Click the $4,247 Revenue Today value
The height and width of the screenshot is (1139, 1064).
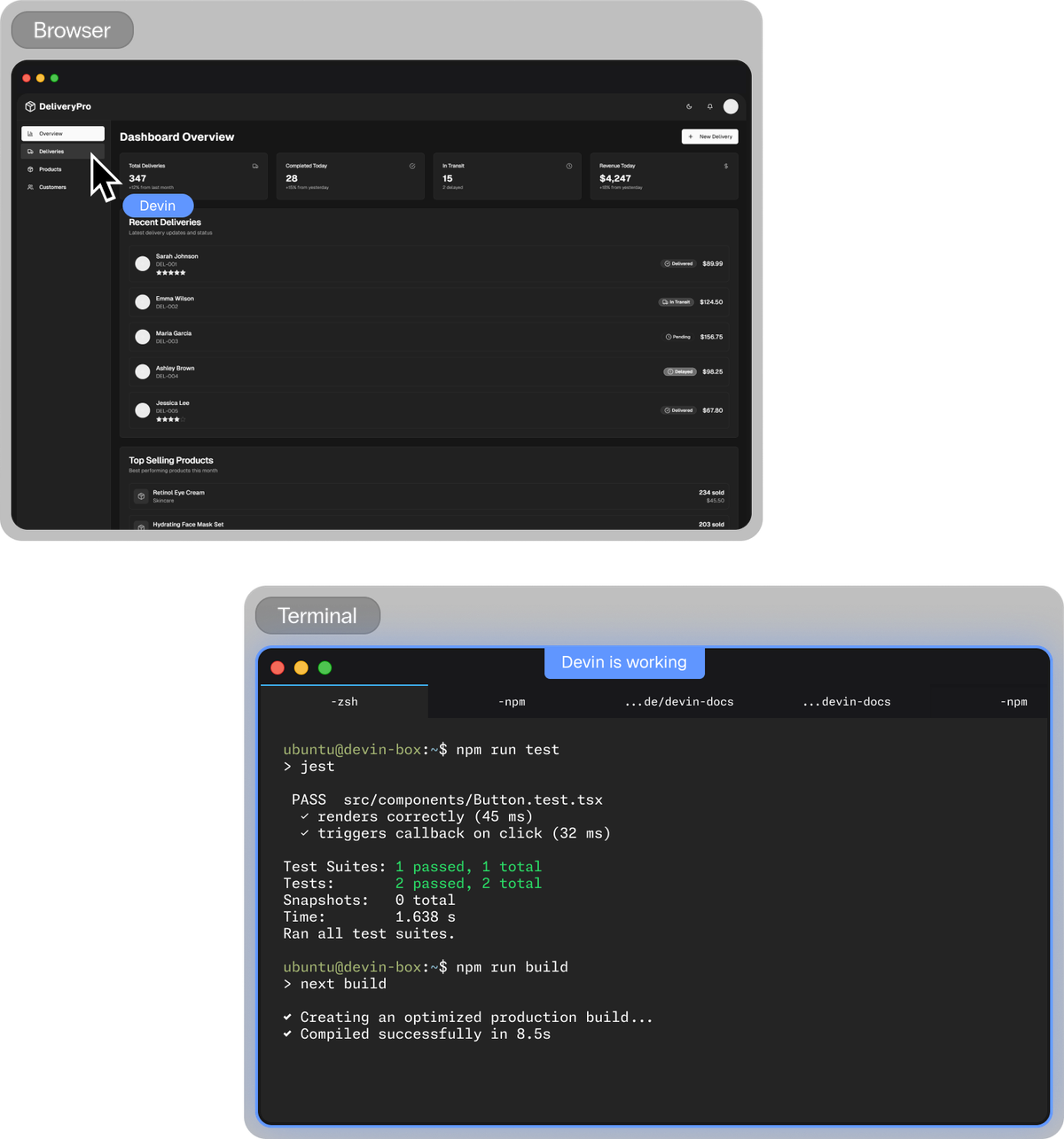tap(615, 178)
